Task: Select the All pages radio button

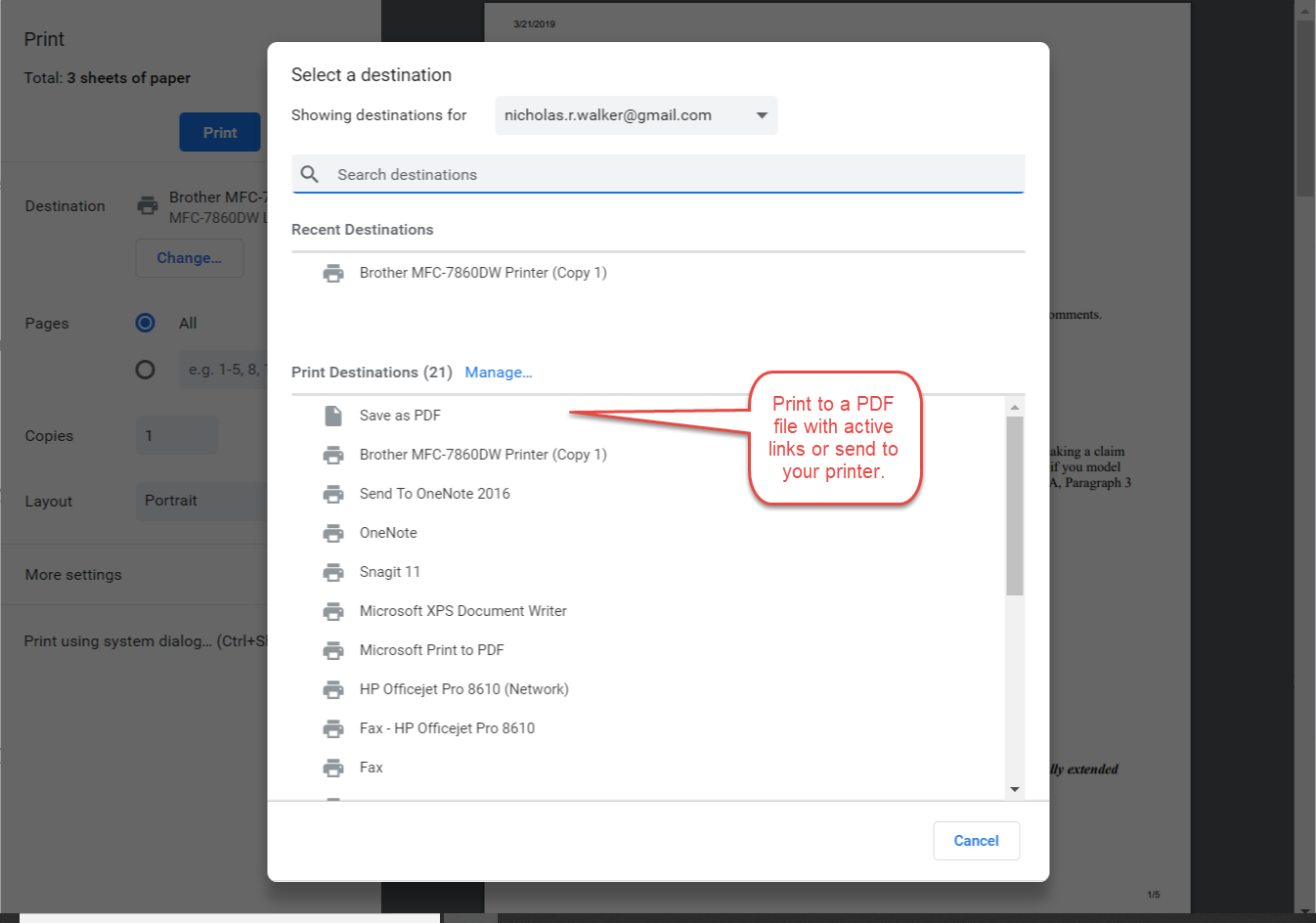Action: 146,323
